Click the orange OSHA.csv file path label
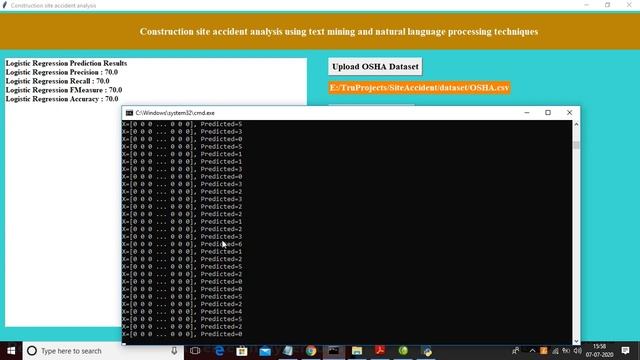 pyautogui.click(x=419, y=88)
